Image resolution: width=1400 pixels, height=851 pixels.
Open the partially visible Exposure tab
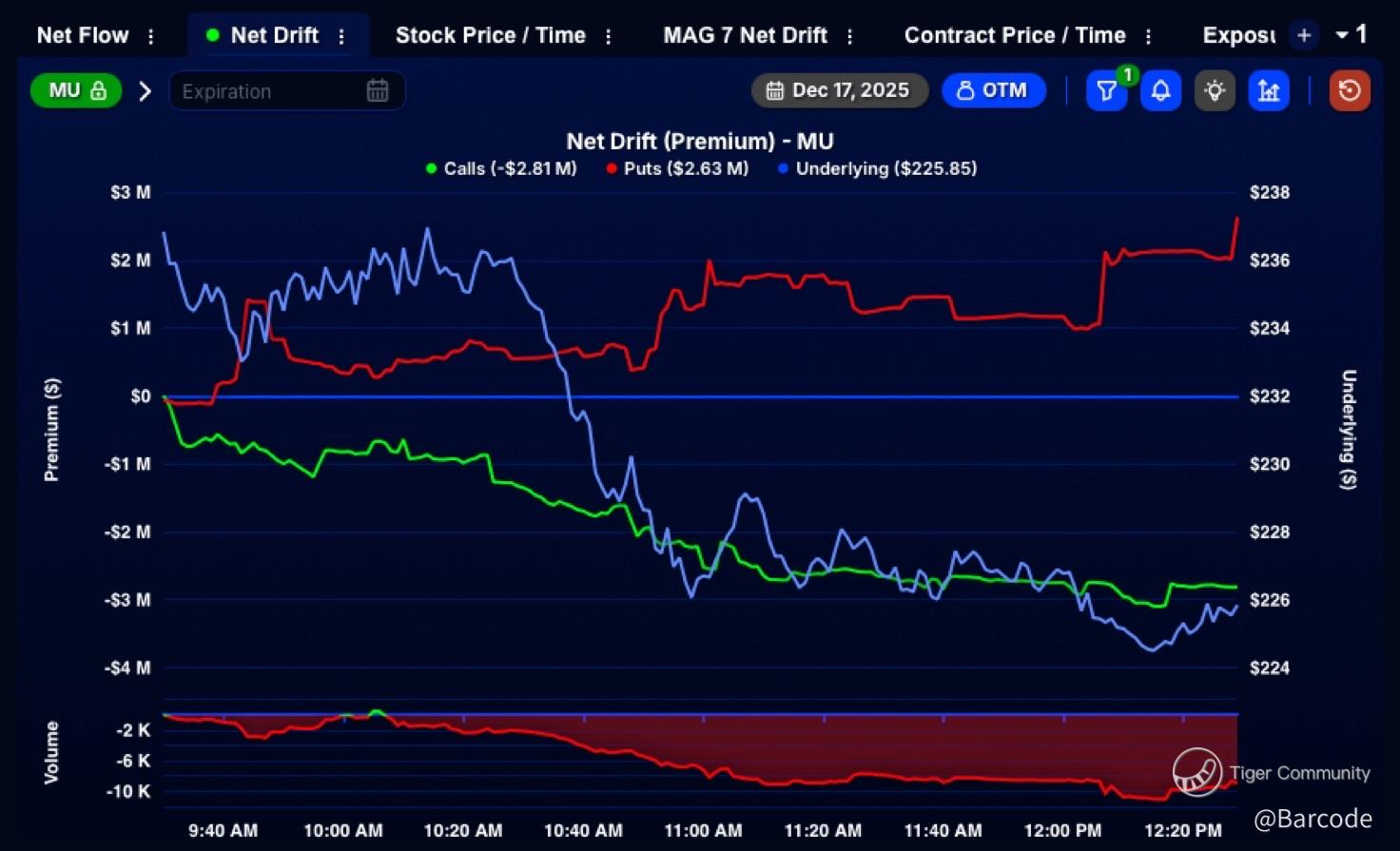[1238, 35]
